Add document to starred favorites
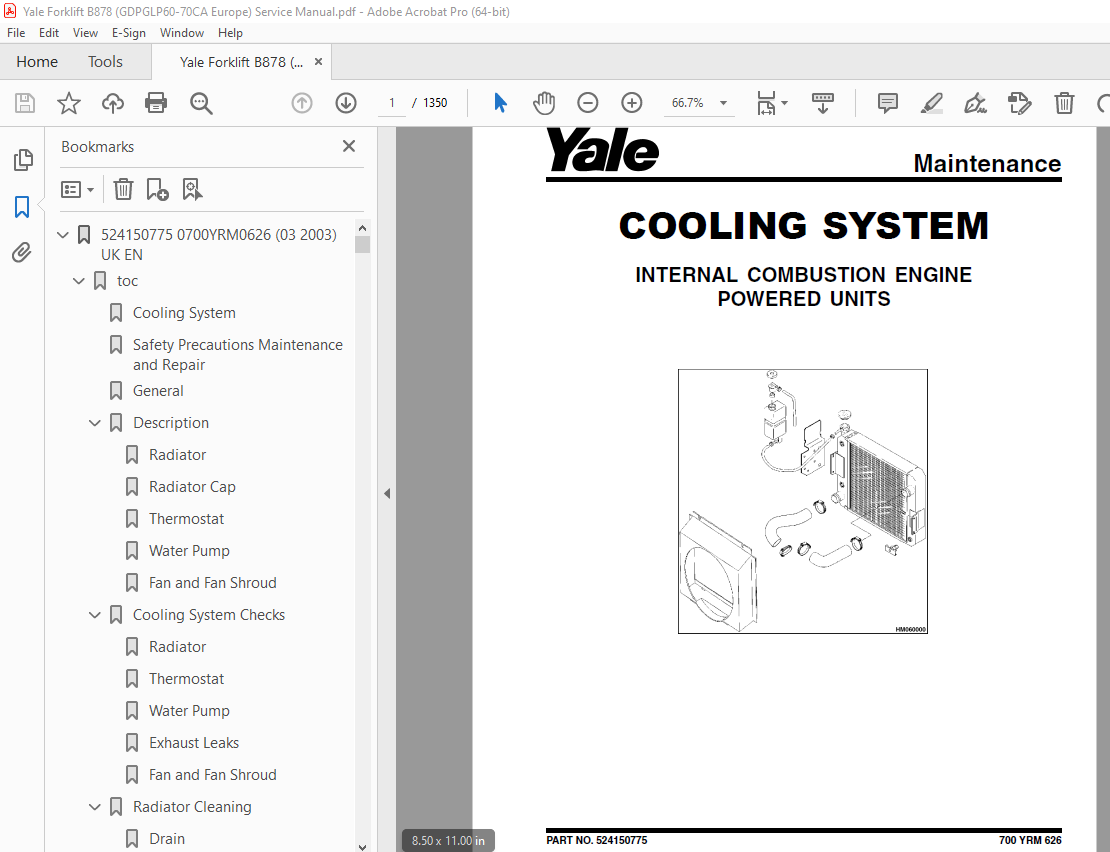Image resolution: width=1110 pixels, height=852 pixels. [69, 103]
